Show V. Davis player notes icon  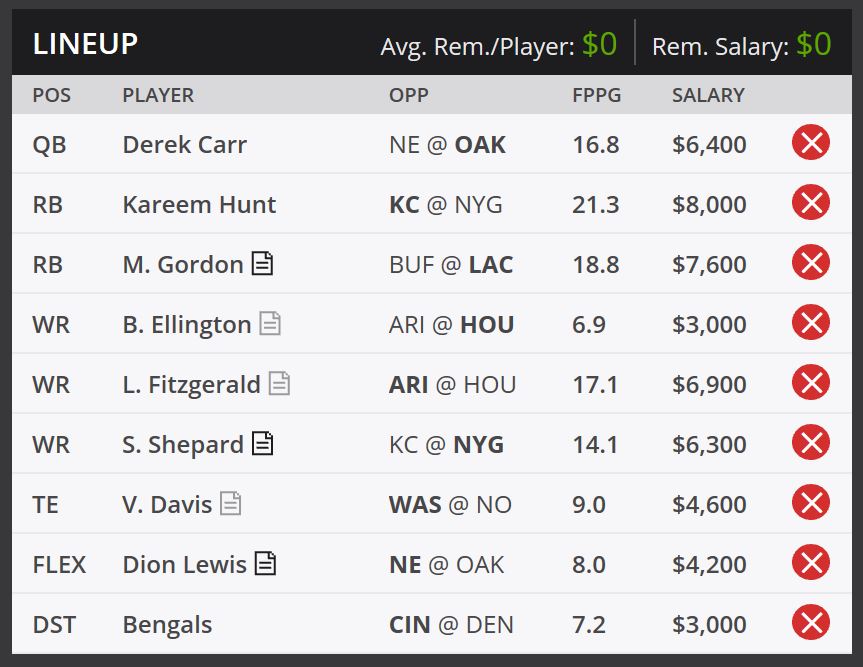[x=231, y=503]
